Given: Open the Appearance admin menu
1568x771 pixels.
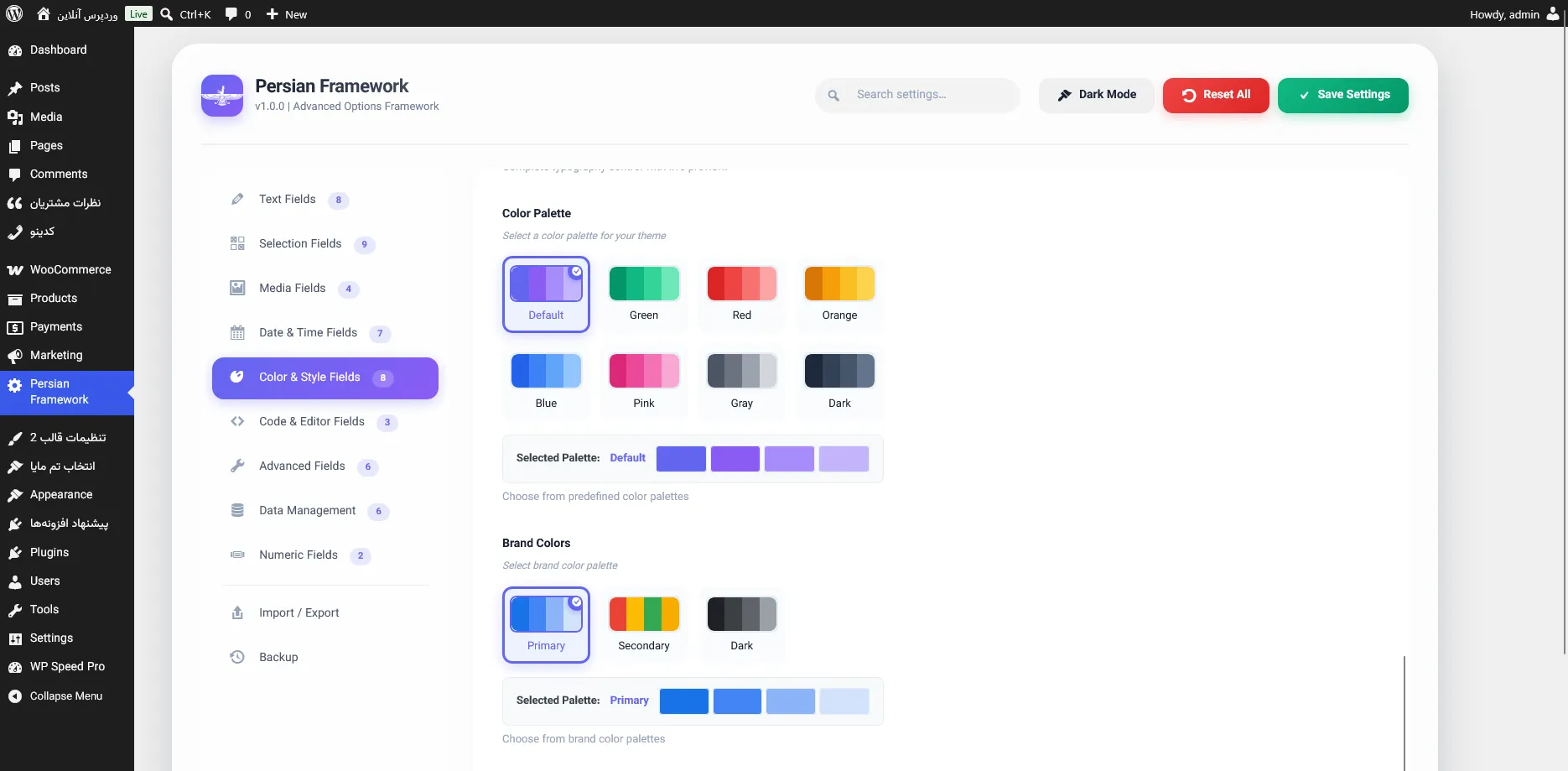Looking at the screenshot, I should (x=67, y=495).
